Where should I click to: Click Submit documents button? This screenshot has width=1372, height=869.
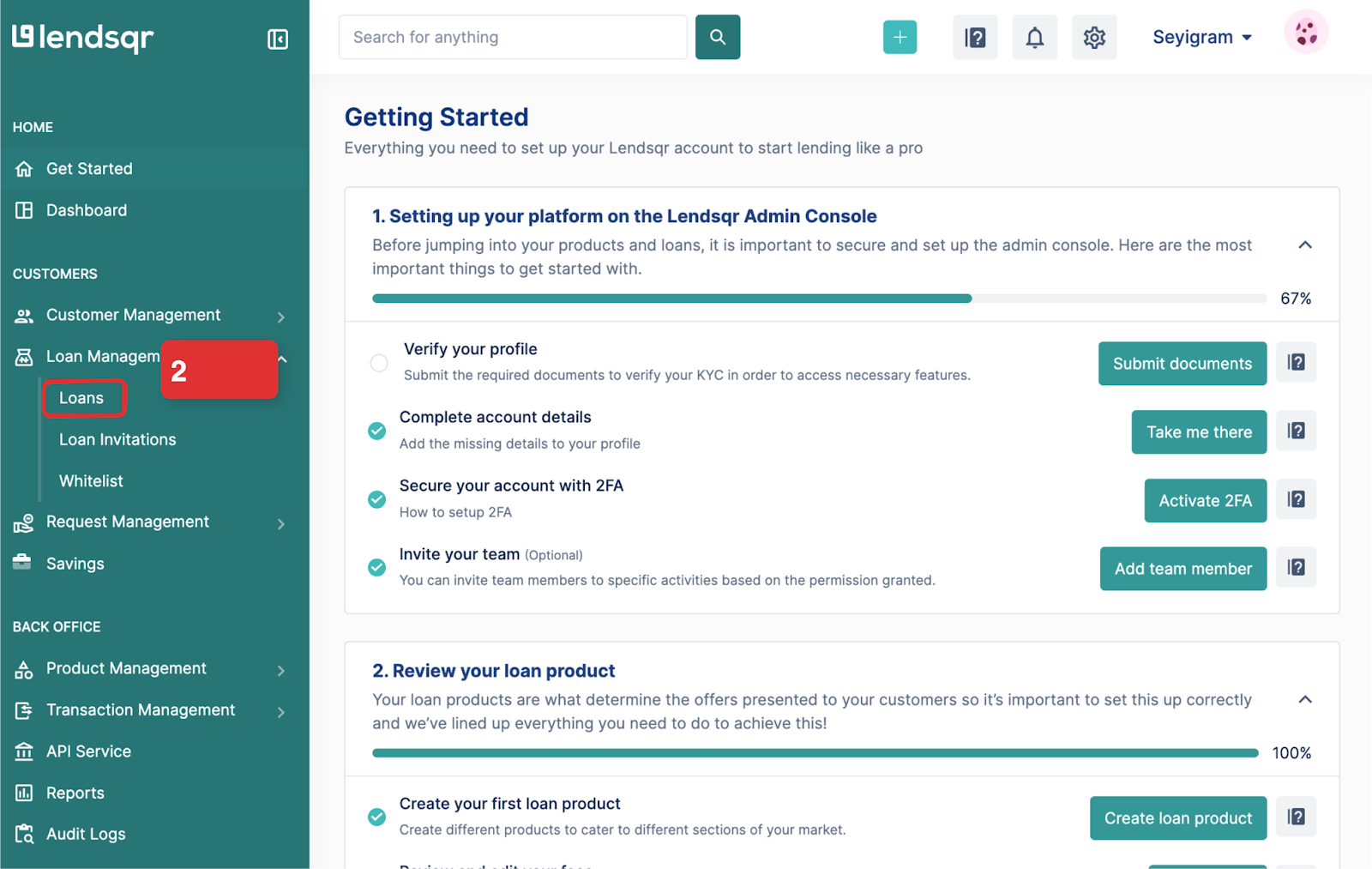pos(1182,364)
